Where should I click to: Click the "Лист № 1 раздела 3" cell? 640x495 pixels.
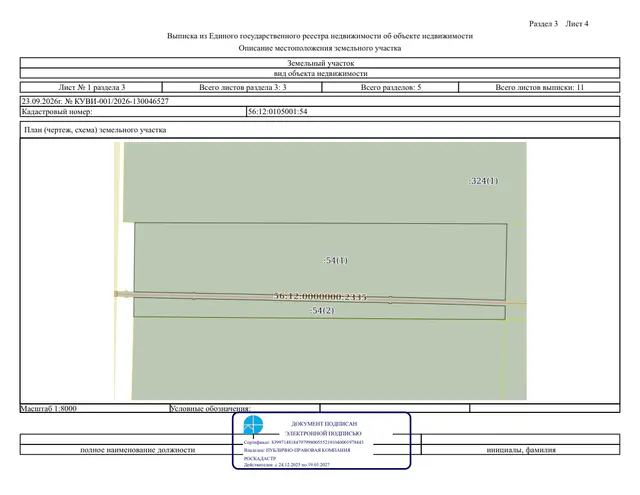91,87
